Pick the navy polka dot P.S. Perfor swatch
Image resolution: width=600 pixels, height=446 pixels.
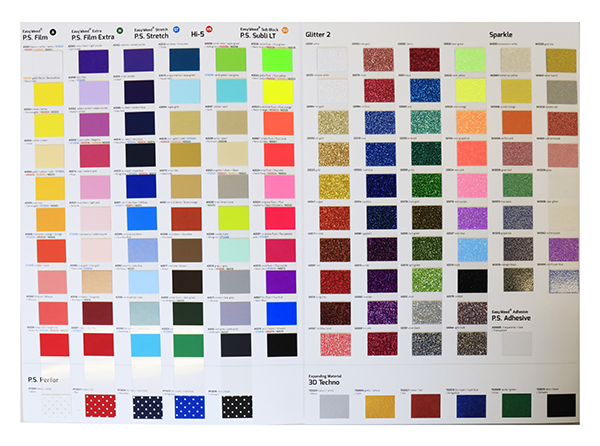[x=148, y=407]
